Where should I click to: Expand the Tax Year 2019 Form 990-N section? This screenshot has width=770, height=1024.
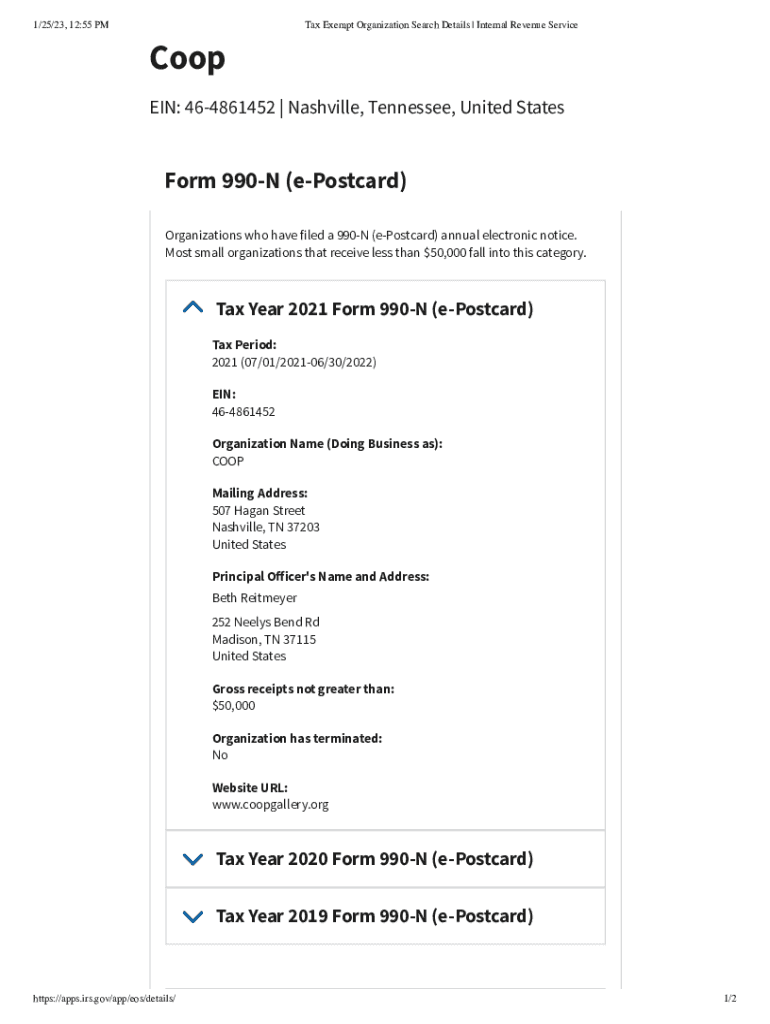(x=374, y=916)
